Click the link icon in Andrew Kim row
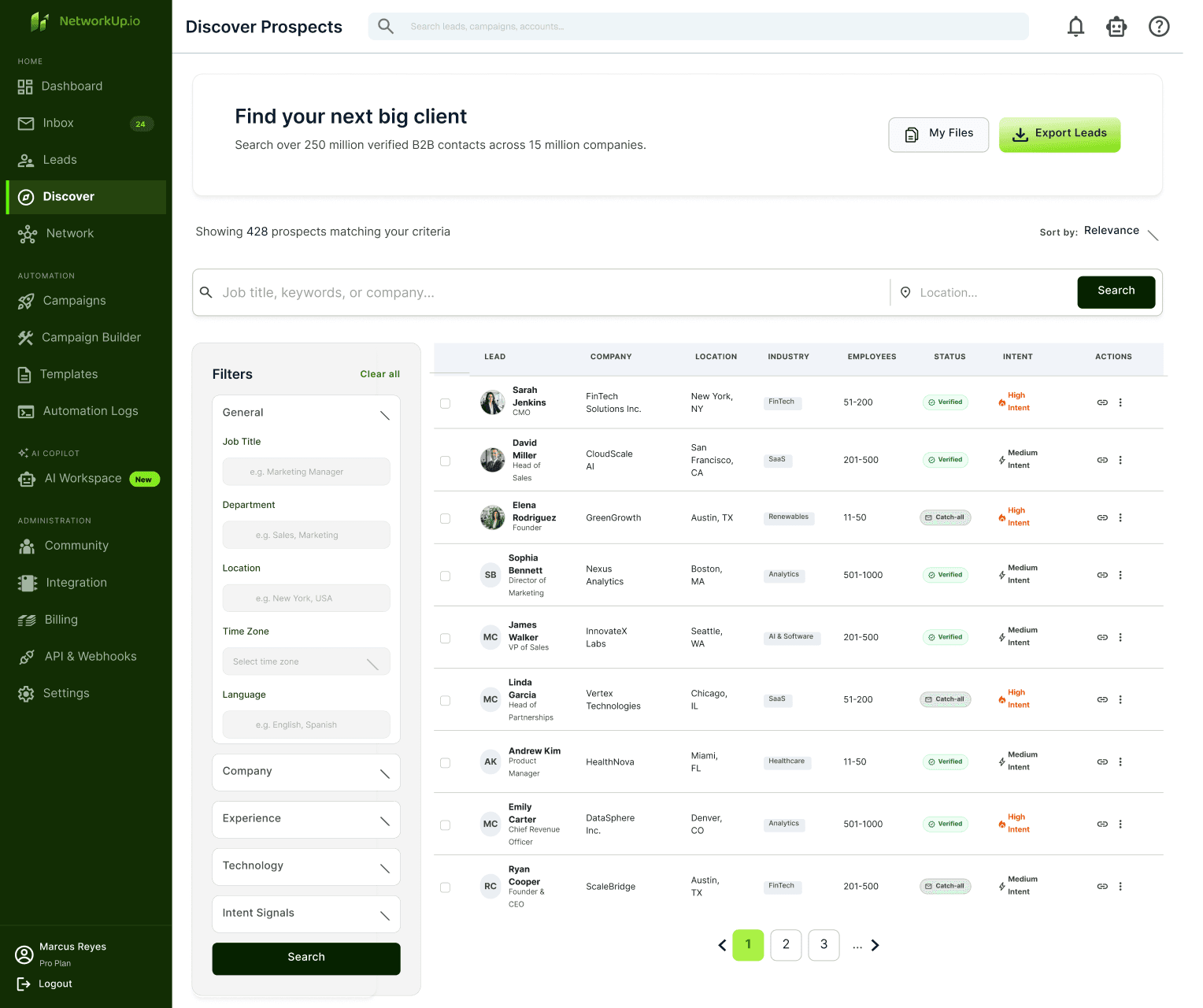The width and height of the screenshot is (1203, 1008). click(1102, 762)
